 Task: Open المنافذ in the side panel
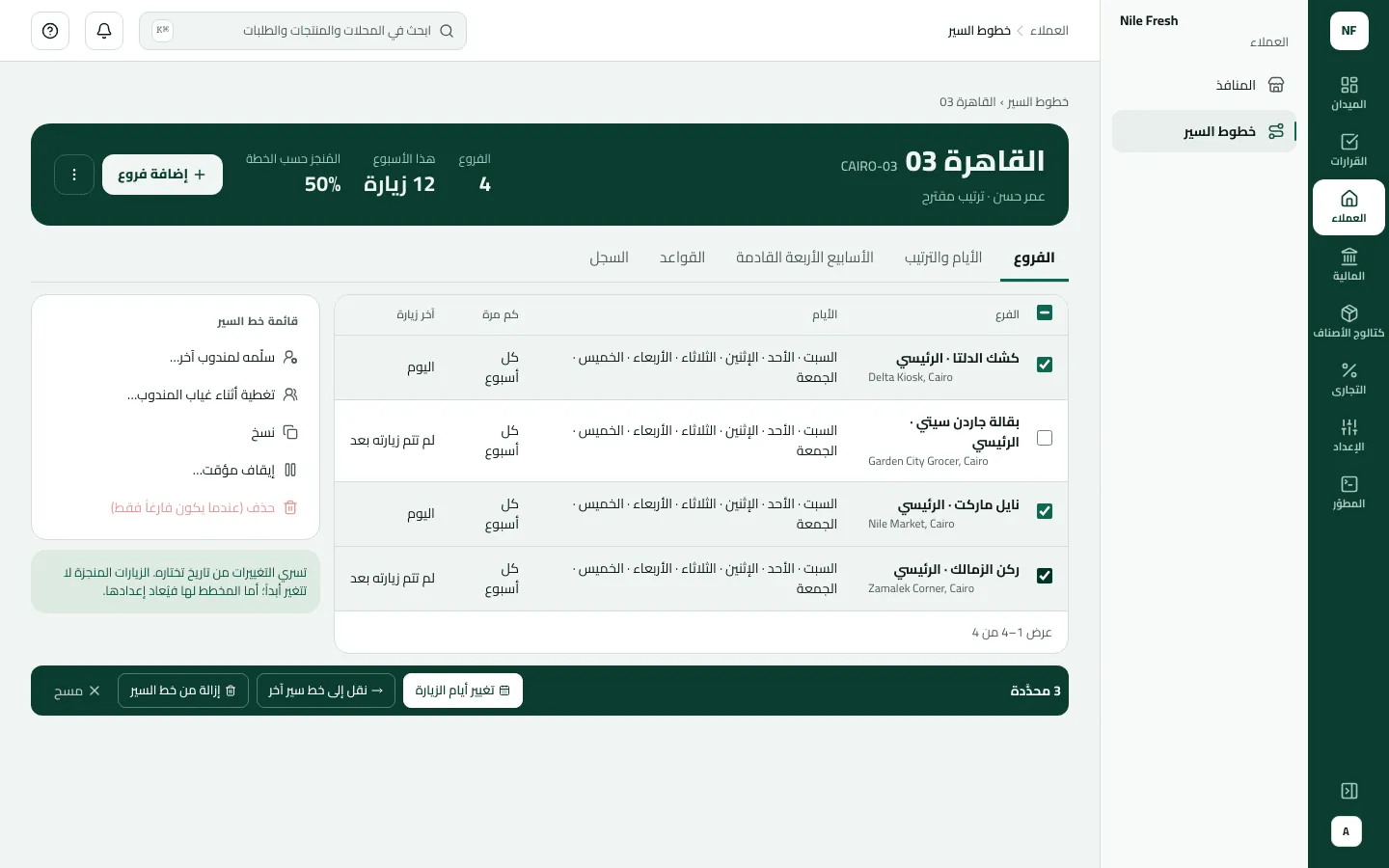pos(1204,85)
